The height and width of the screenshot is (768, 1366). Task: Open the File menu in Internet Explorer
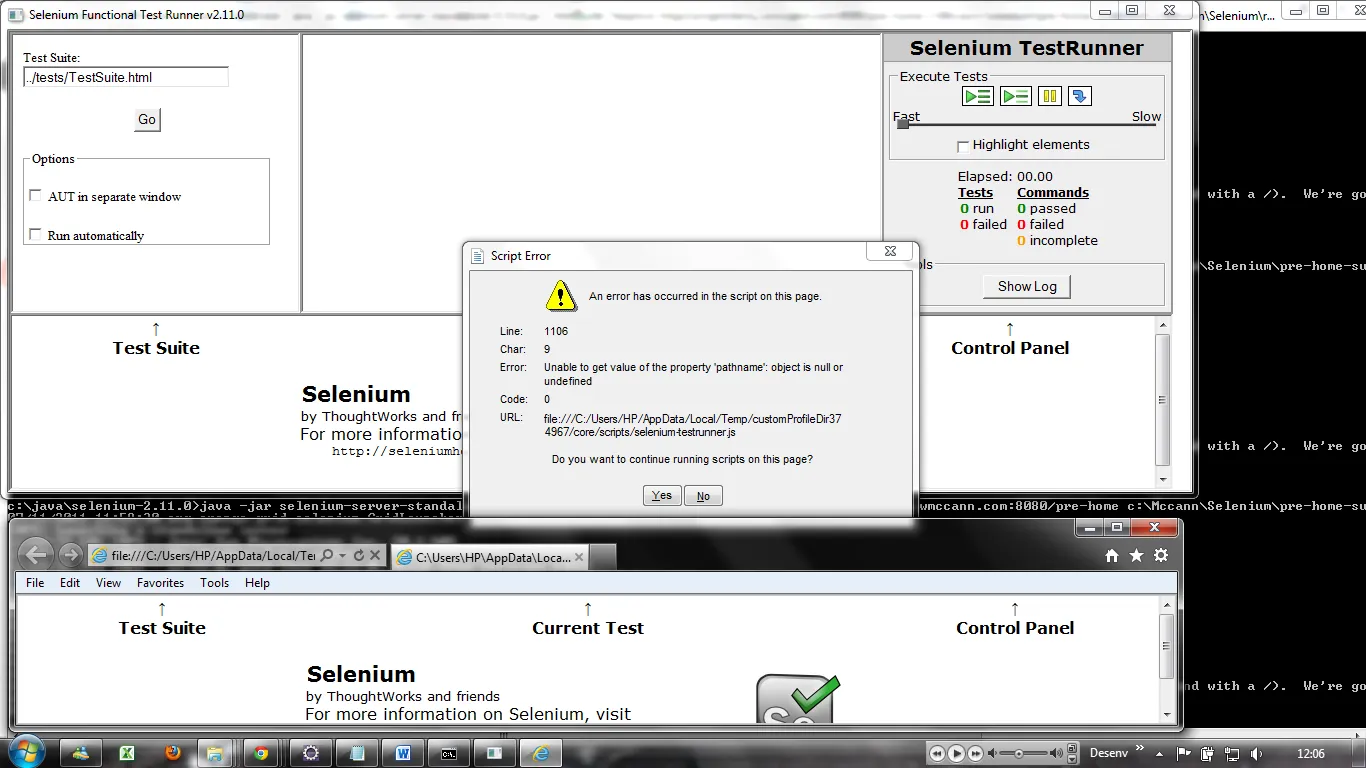click(35, 583)
